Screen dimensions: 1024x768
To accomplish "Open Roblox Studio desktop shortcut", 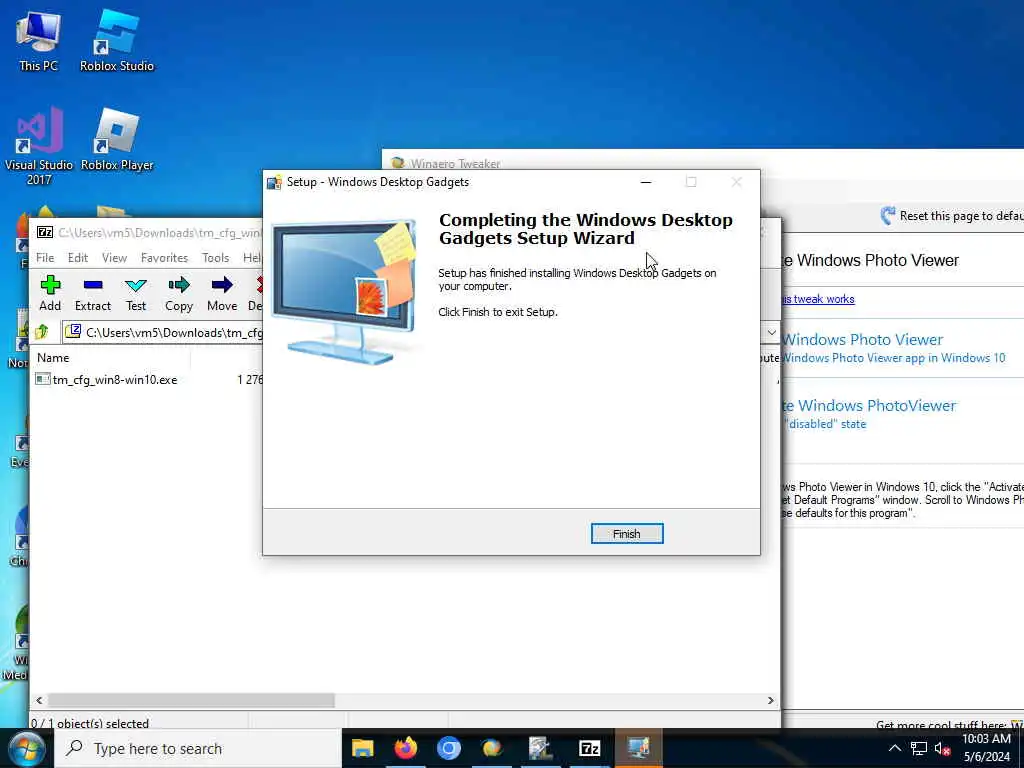I will 117,40.
